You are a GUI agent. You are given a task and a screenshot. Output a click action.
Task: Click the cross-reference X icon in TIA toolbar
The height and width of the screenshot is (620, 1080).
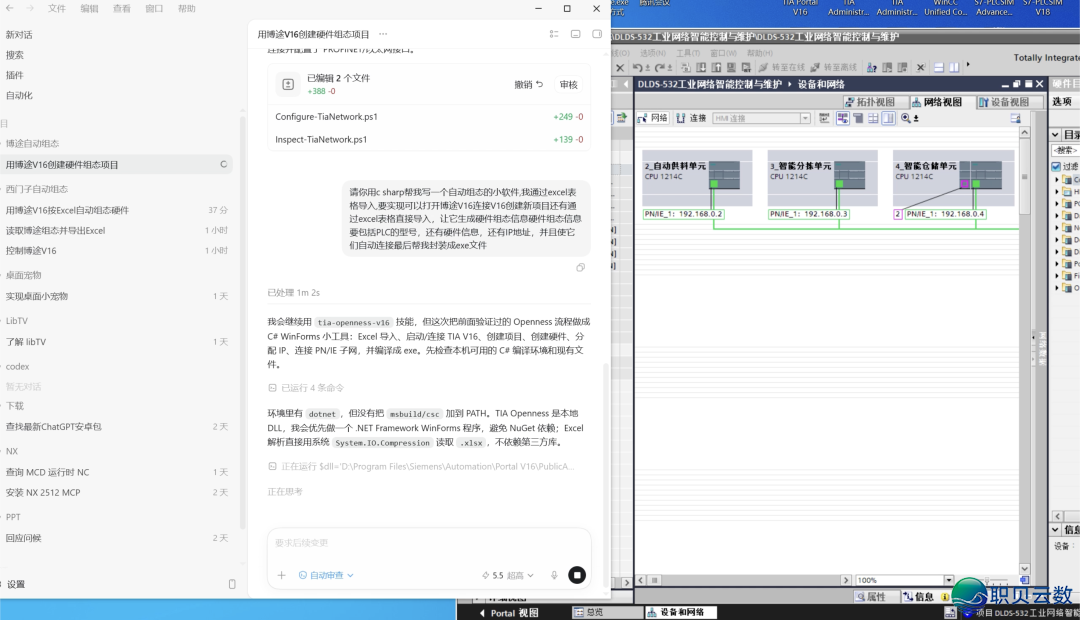920,68
